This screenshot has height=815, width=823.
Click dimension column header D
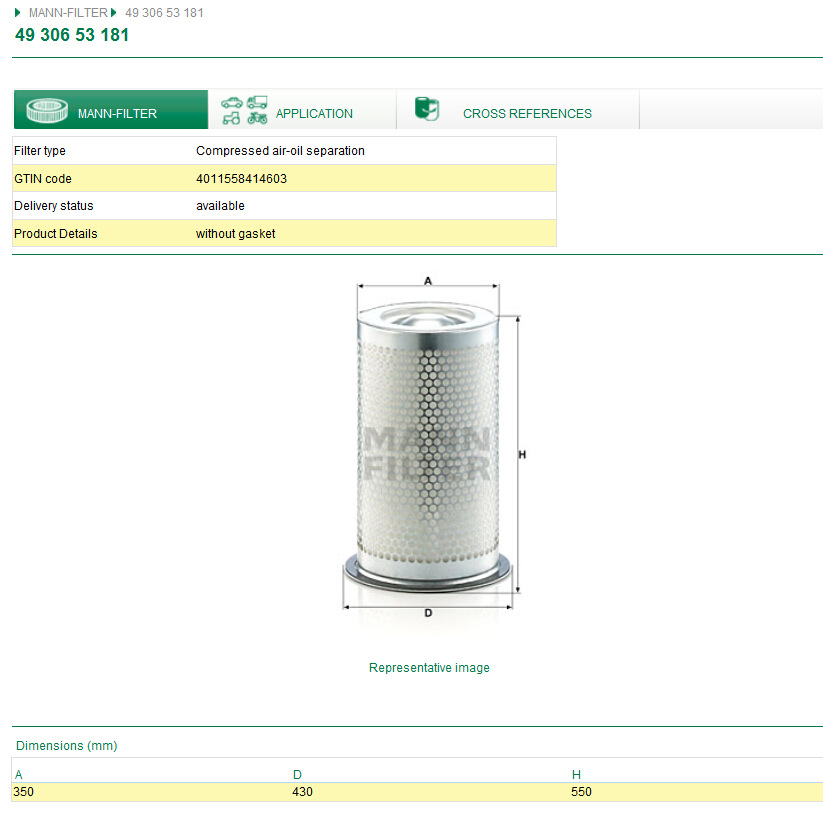[x=297, y=775]
